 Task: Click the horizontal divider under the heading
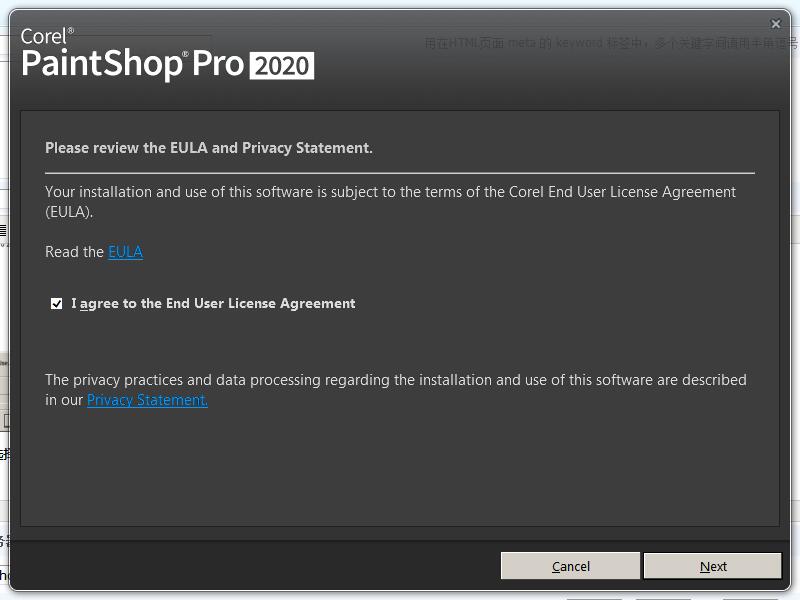click(400, 173)
